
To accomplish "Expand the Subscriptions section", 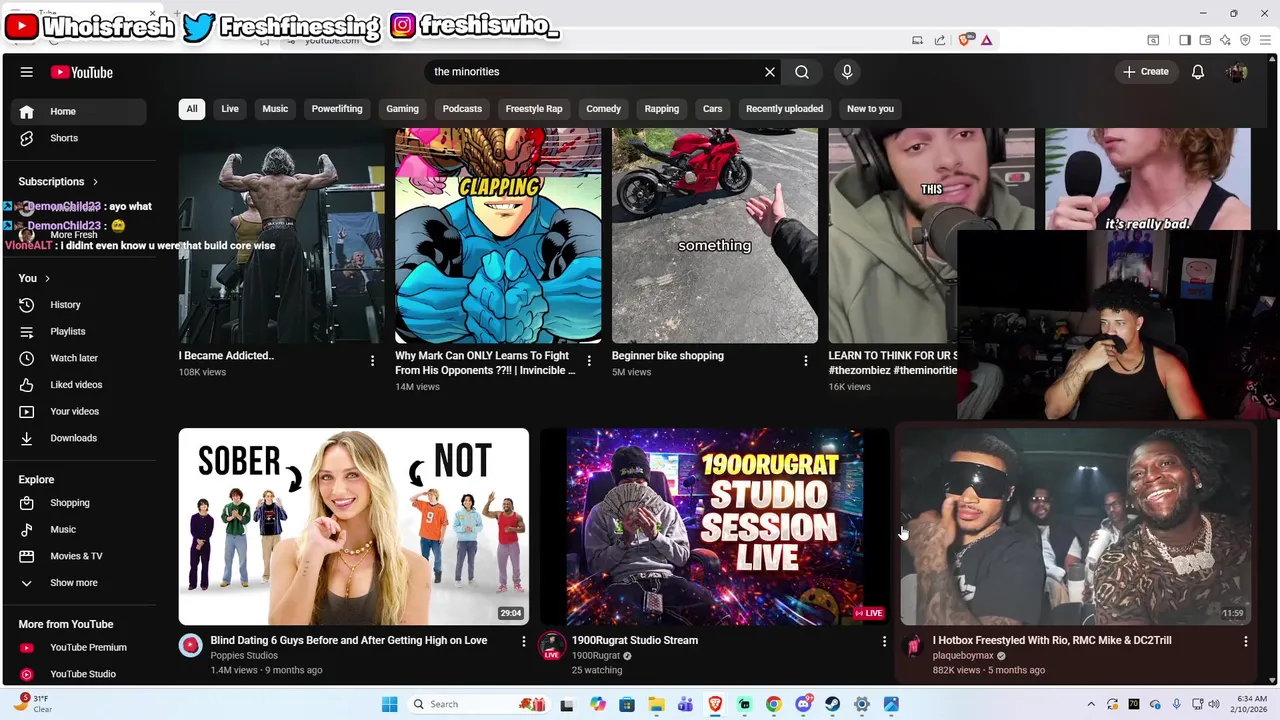I will (58, 181).
